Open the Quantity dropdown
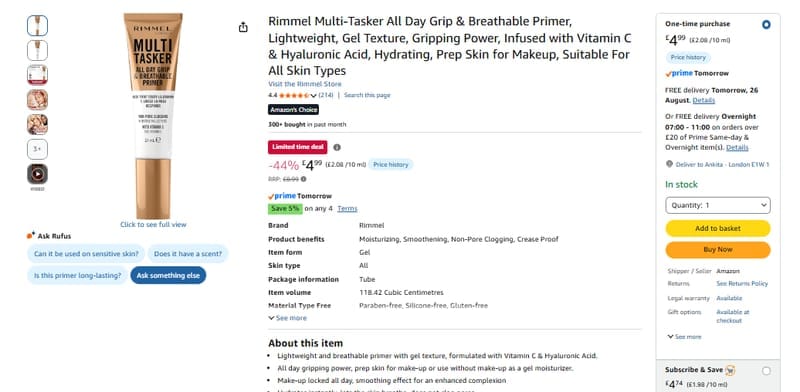Screen dimensions: 800x392 coord(718,205)
